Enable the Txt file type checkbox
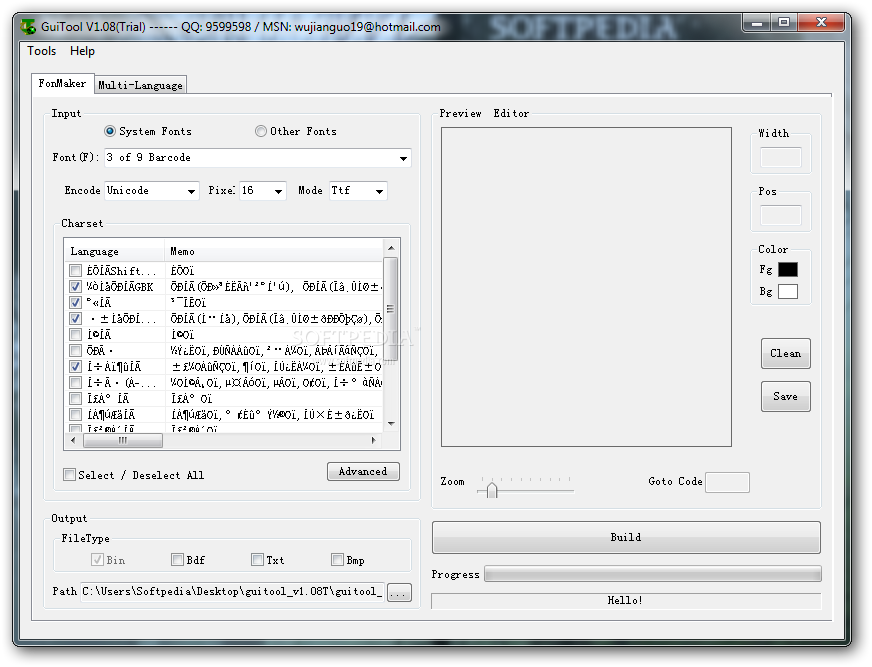 pos(257,560)
